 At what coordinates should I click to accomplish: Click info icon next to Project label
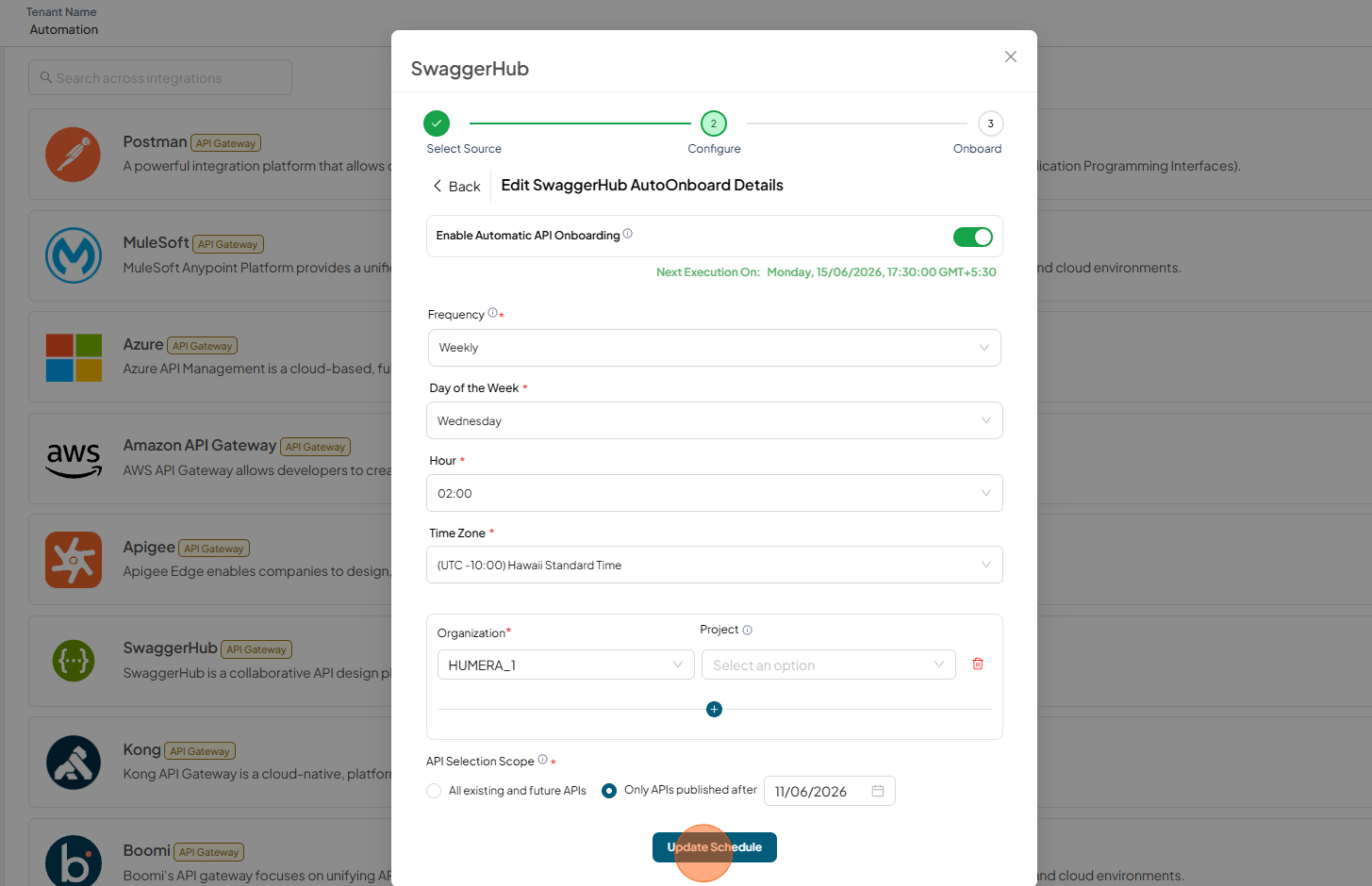(748, 630)
